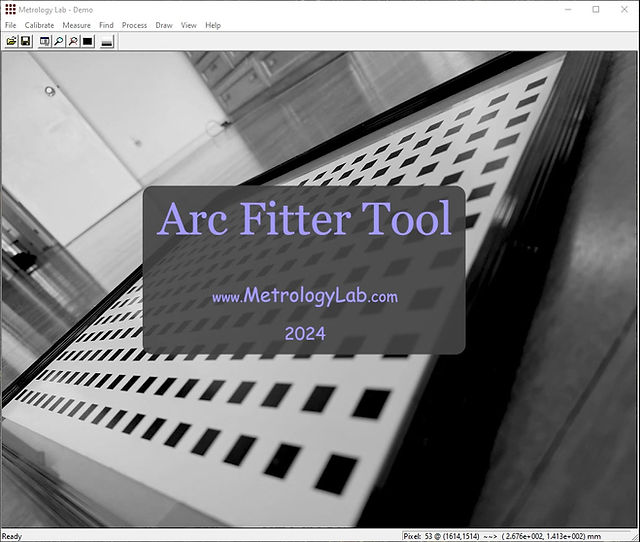Open the Measure menu
The height and width of the screenshot is (542, 640).
(76, 25)
